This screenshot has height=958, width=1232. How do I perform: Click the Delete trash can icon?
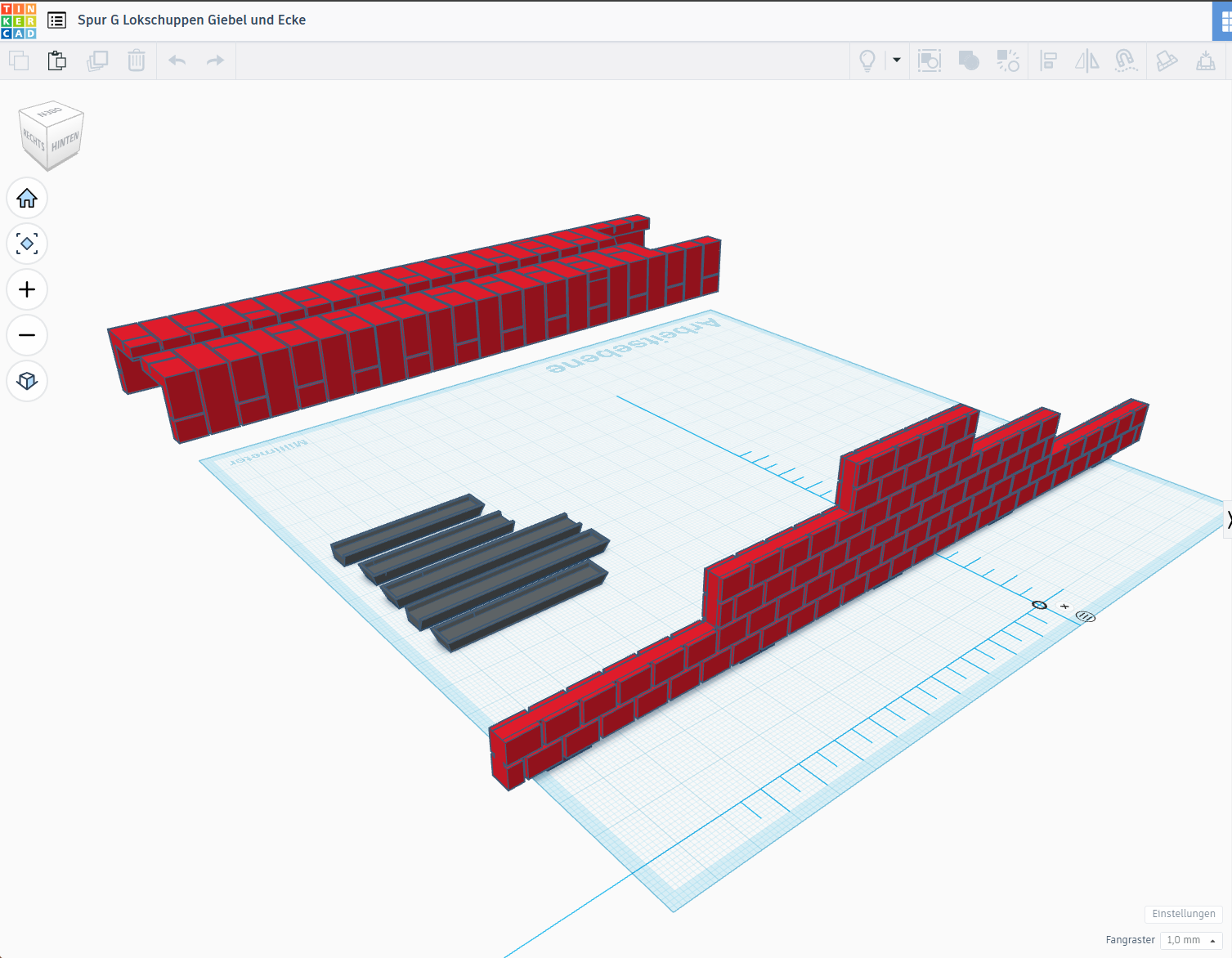(137, 60)
